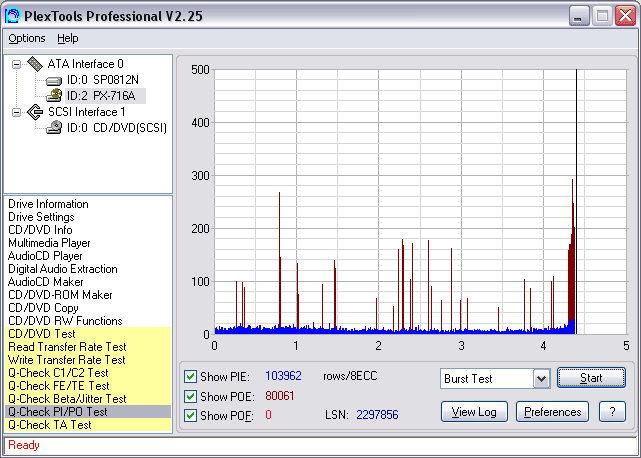Click the SCSI Interface 1 icon
641x458 pixels.
coord(35,112)
